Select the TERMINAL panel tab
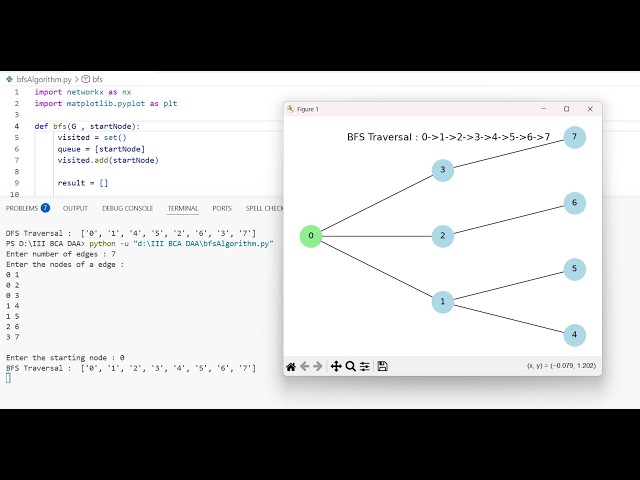This screenshot has height=480, width=640. pos(183,208)
